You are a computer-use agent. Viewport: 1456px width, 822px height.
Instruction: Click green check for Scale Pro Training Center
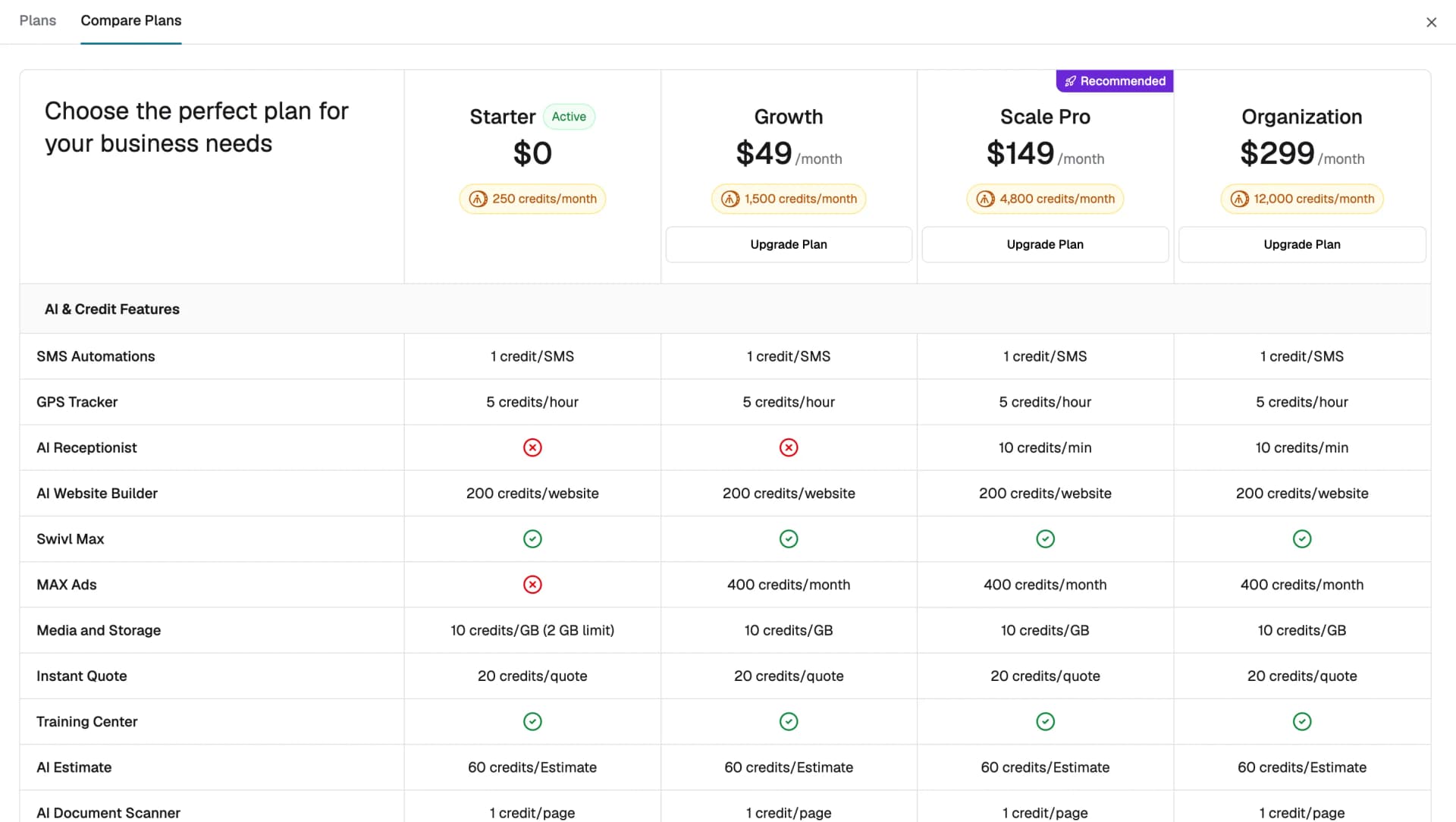[x=1045, y=721]
